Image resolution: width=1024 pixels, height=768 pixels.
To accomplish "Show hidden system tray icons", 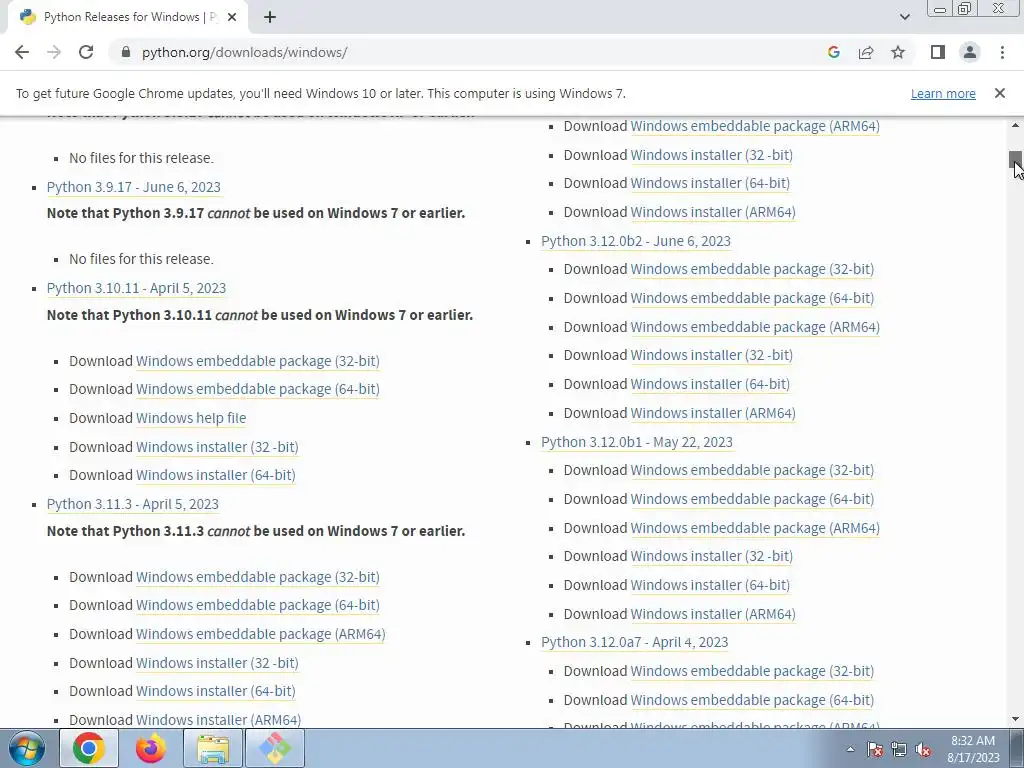I will [850, 749].
